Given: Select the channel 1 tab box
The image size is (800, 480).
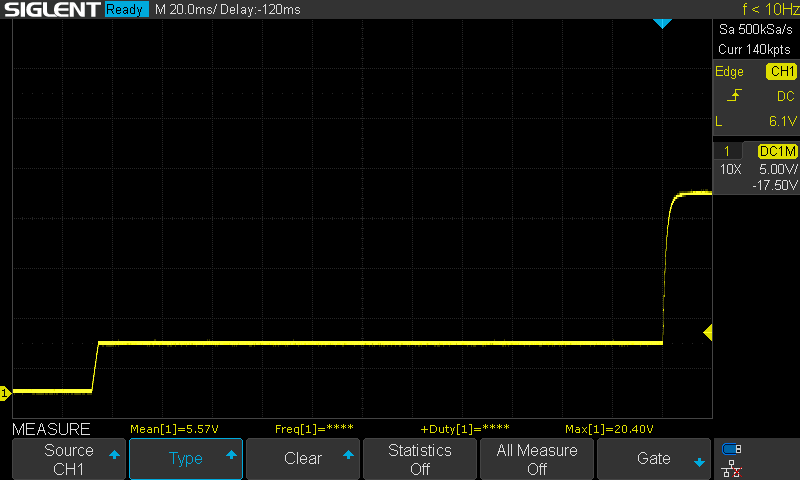Looking at the screenshot, I should point(727,150).
